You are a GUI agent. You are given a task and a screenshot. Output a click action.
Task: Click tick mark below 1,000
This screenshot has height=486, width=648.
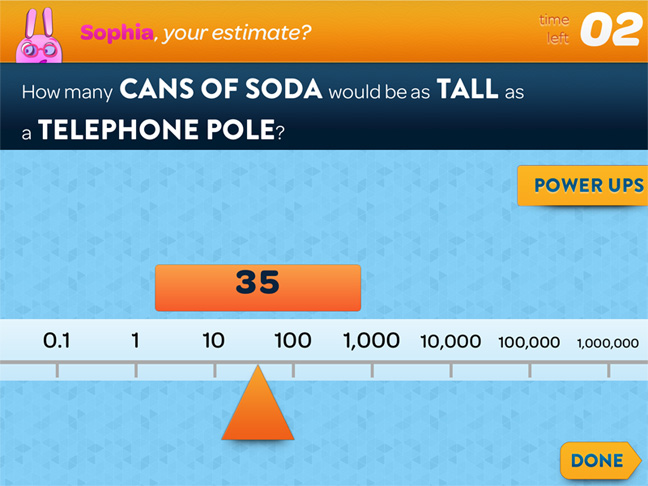pyautogui.click(x=372, y=370)
